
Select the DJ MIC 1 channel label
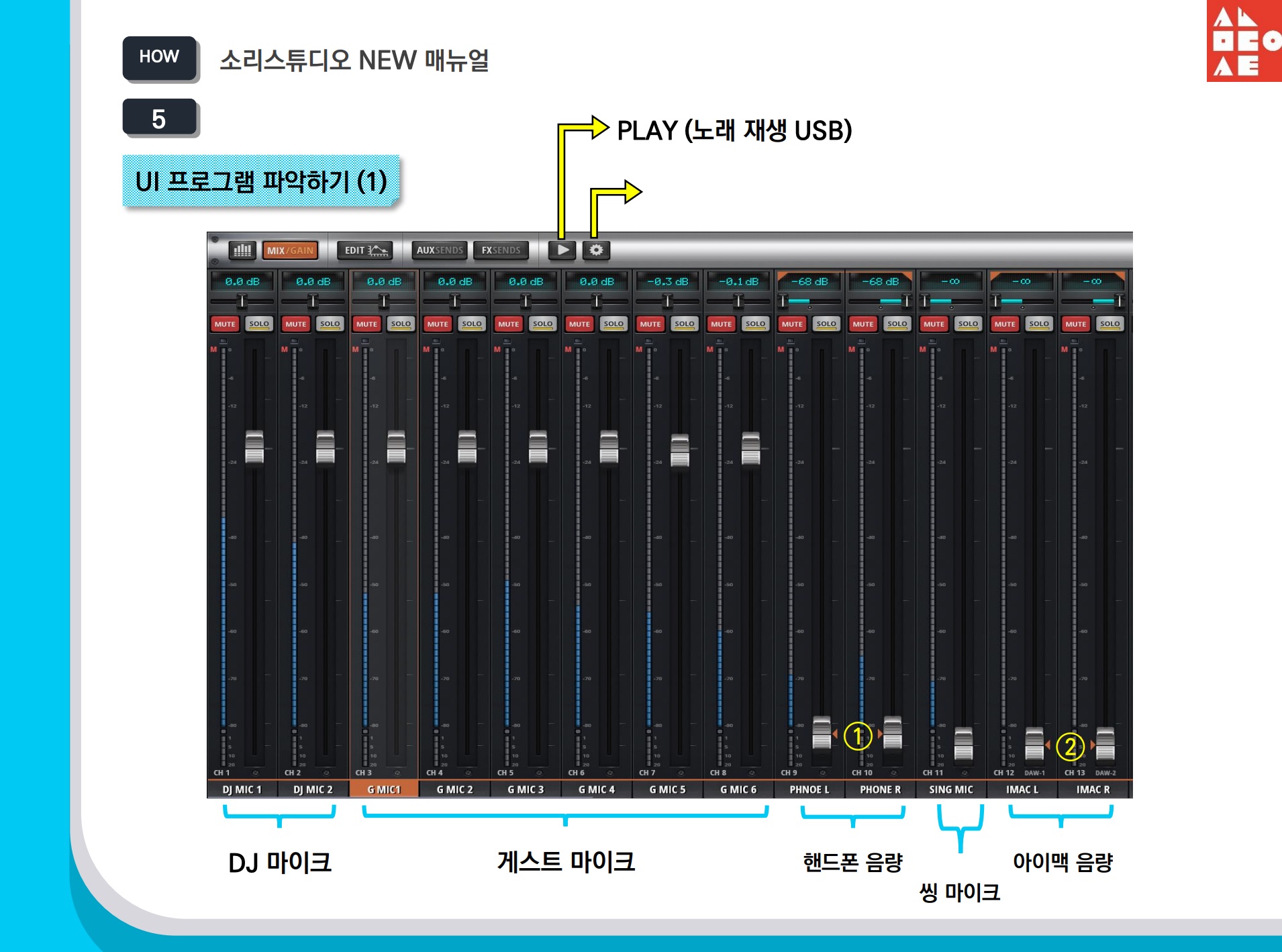click(x=242, y=790)
